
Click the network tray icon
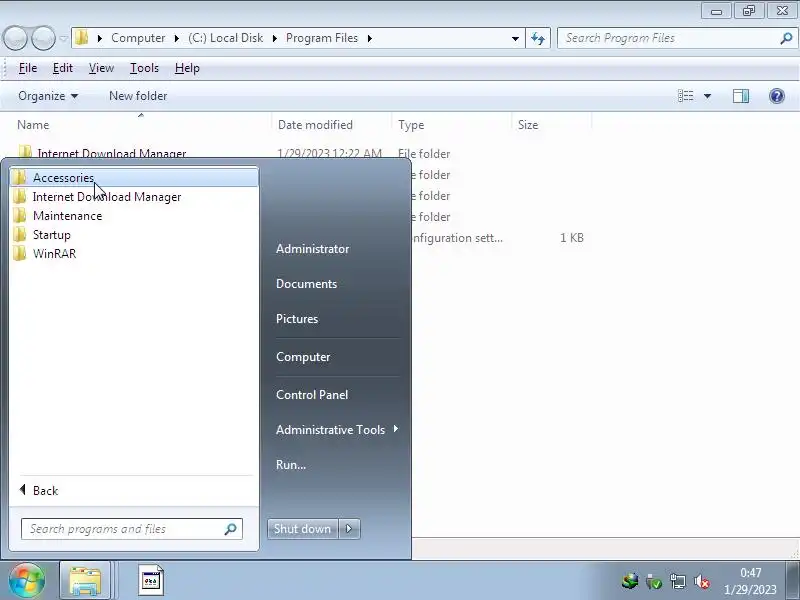[x=678, y=581]
